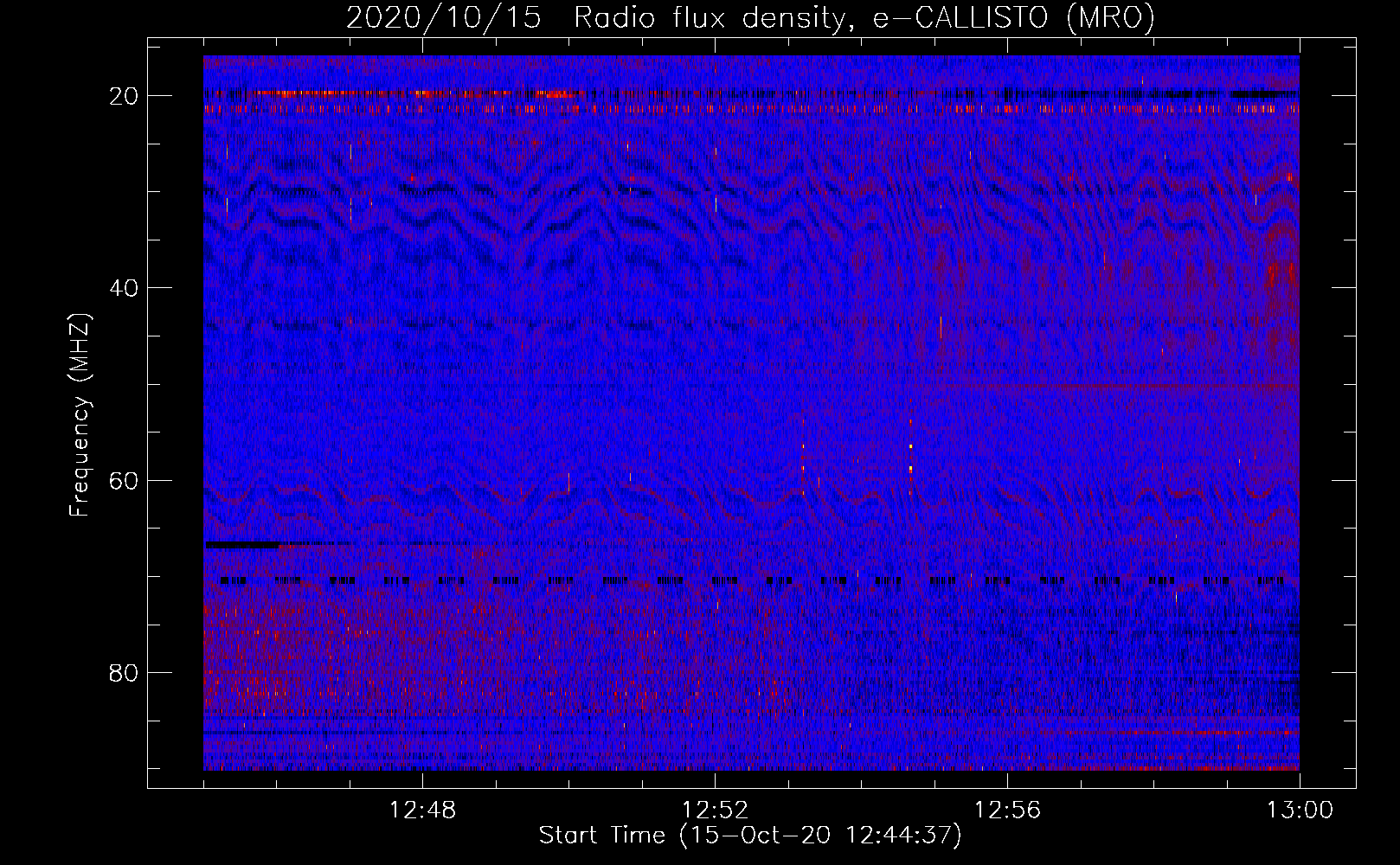Click the 'Frequency (MHZ)' y-axis label
Screen dimensions: 1400x865
[x=80, y=415]
